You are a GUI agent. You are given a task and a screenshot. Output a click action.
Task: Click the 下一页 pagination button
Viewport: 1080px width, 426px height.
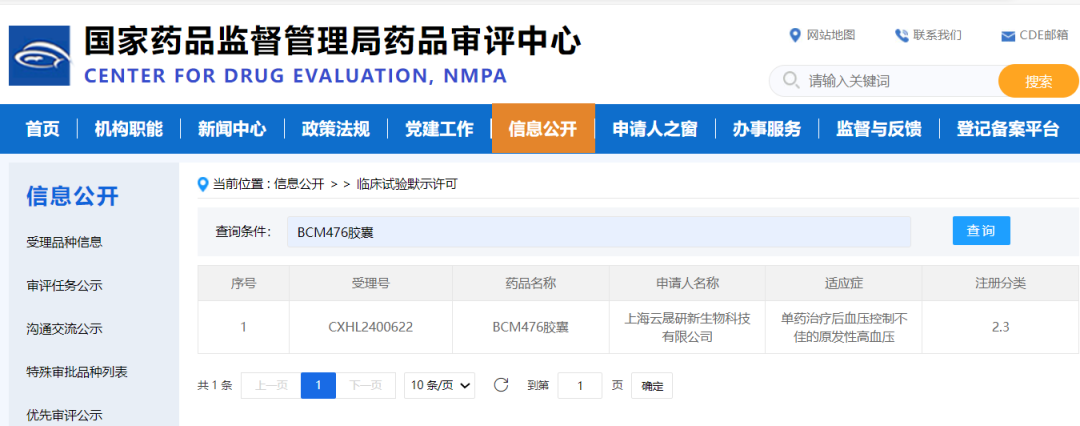[366, 385]
